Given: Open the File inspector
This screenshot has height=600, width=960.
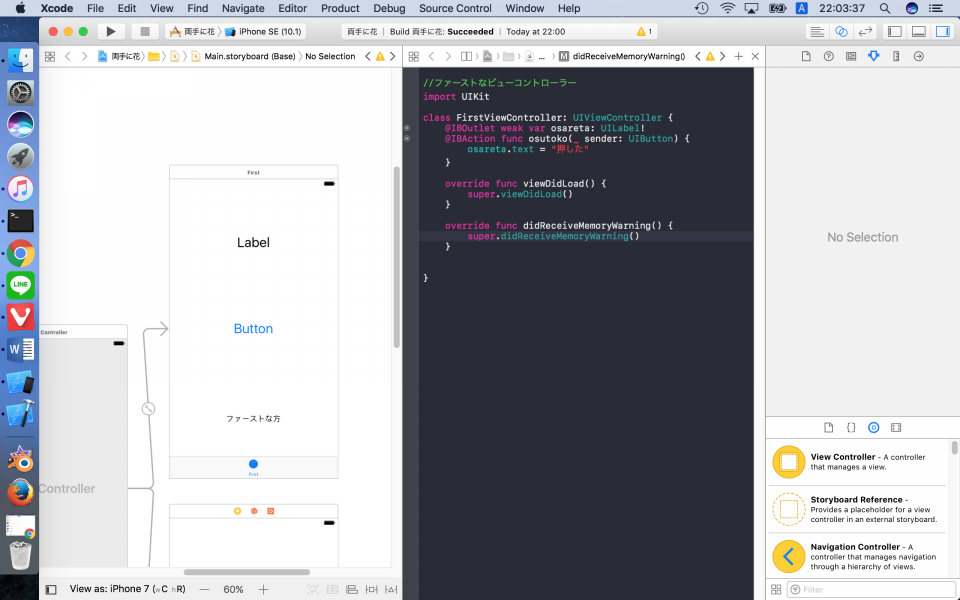Looking at the screenshot, I should (806, 56).
